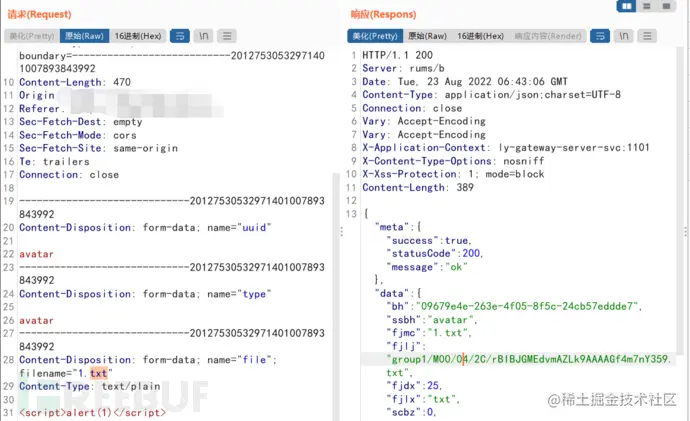Viewport: 690px width, 421px height.
Task: Click the Content-Type: text/plain line
Action: click(90, 386)
